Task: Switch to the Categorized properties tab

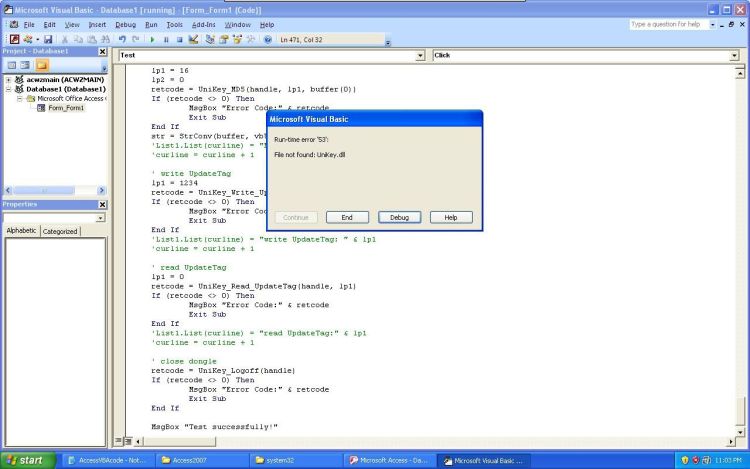Action: 60,231
